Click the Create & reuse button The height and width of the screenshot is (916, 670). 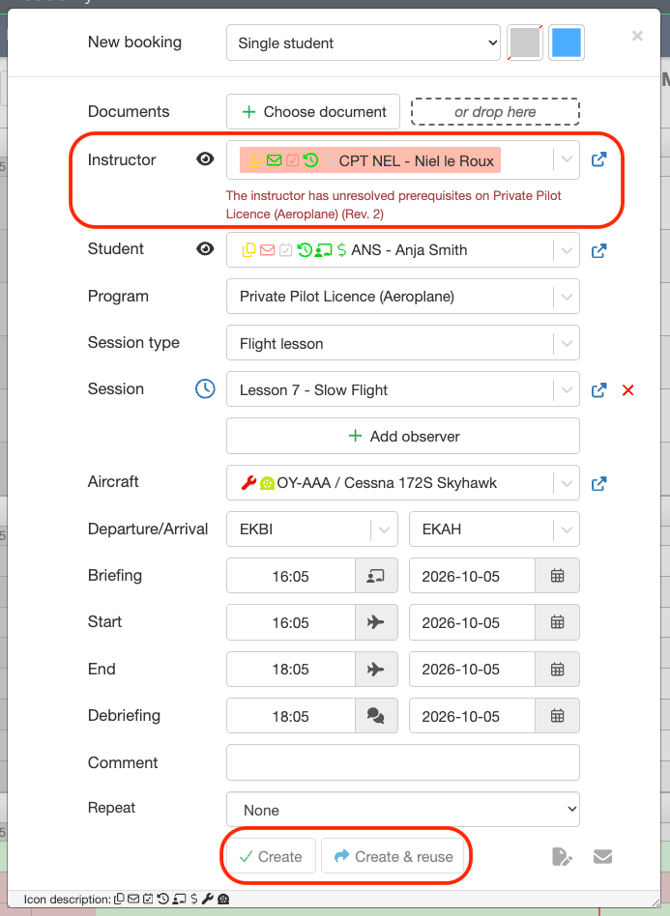393,856
